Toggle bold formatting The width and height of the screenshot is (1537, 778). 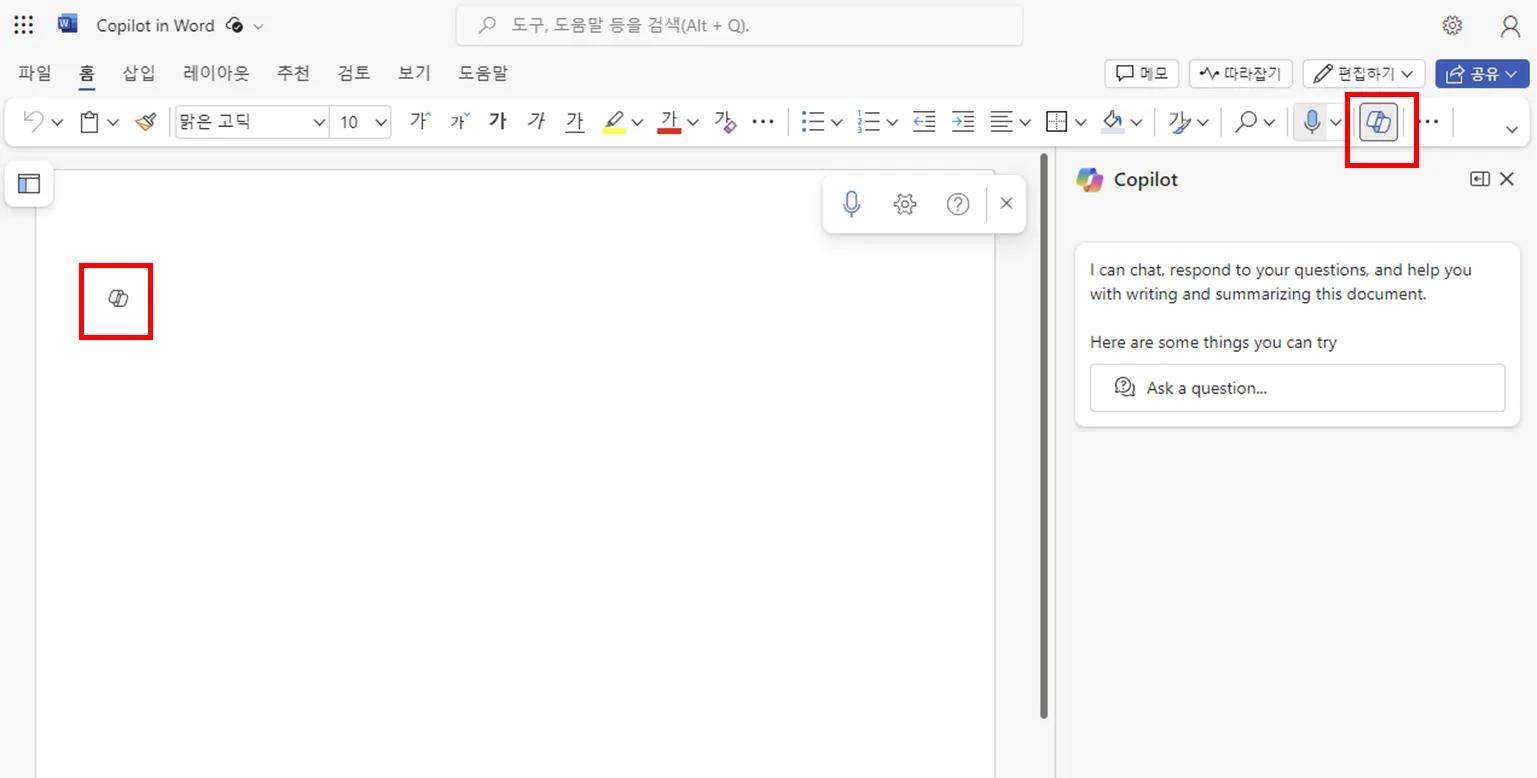[498, 122]
